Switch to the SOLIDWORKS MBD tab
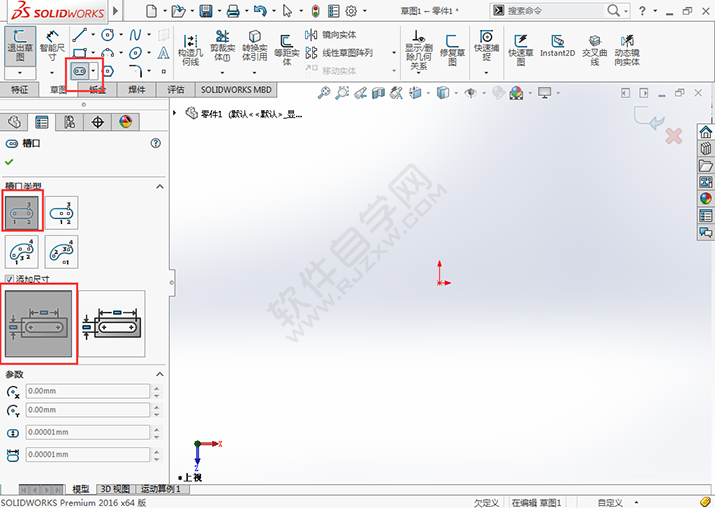 point(236,90)
